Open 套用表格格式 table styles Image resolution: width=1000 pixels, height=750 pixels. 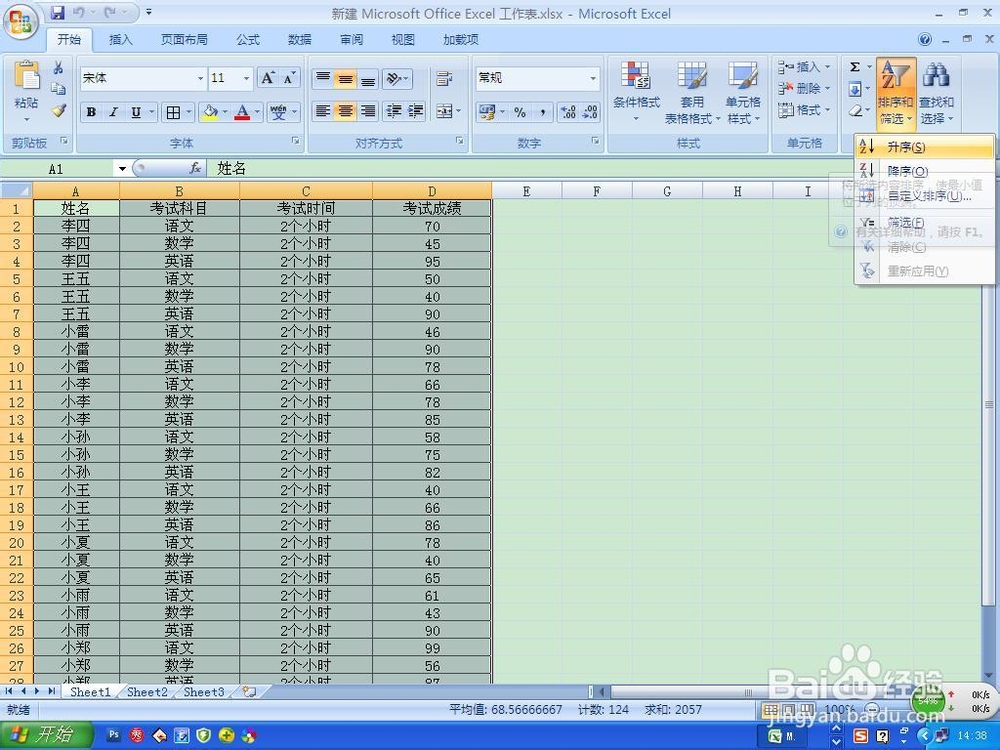coord(691,92)
